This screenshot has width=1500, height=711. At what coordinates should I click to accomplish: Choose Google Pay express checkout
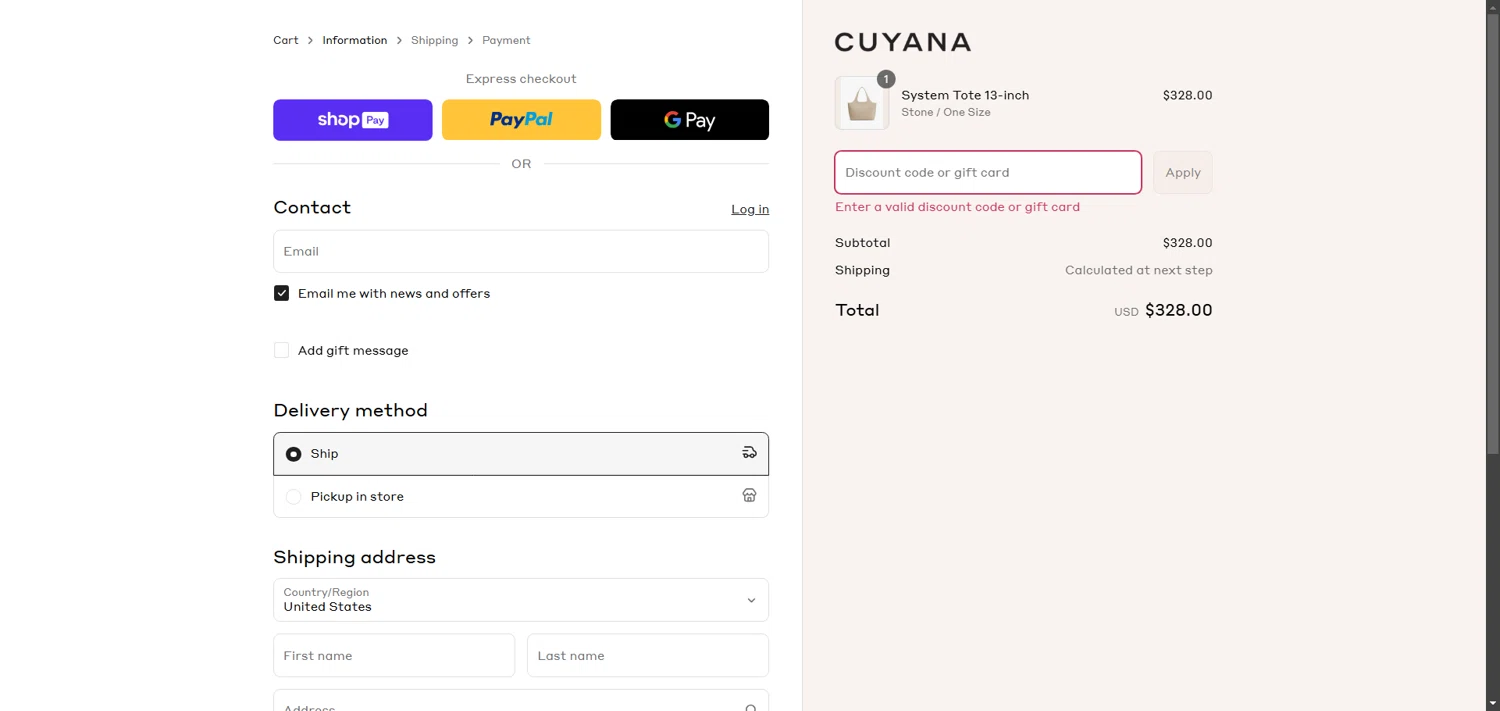690,120
